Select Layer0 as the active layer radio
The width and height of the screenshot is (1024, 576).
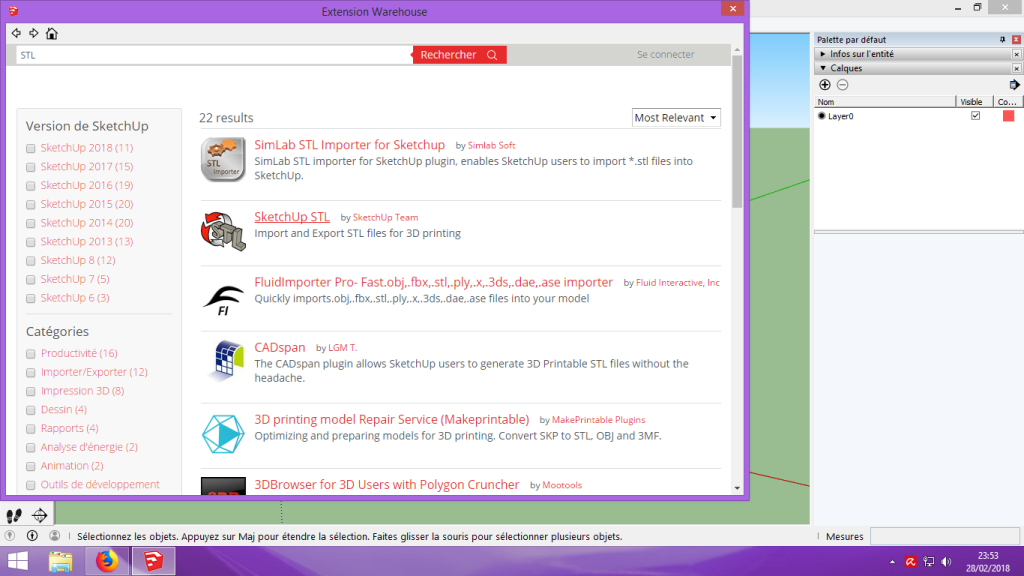822,116
